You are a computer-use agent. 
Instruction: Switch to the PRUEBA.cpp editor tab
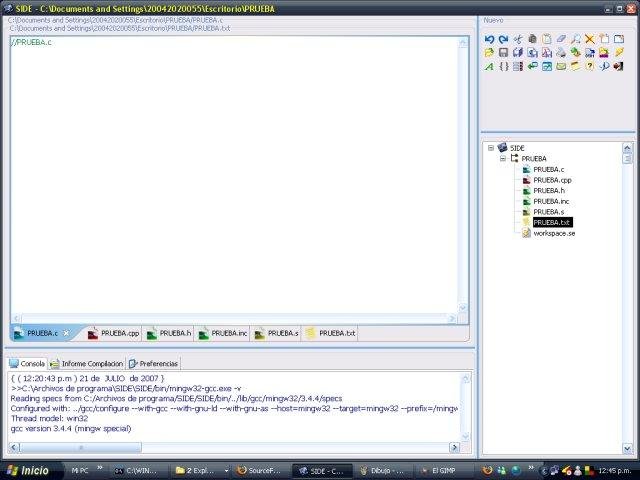(x=113, y=333)
